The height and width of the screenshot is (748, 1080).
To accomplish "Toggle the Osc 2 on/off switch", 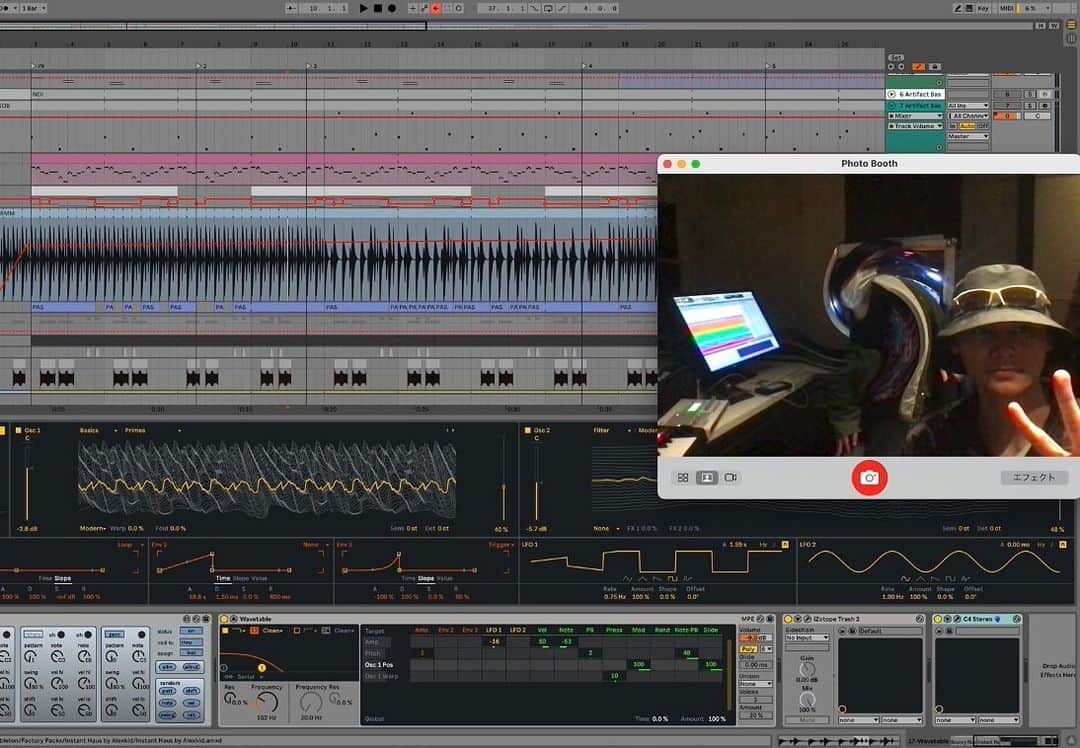I will 528,430.
